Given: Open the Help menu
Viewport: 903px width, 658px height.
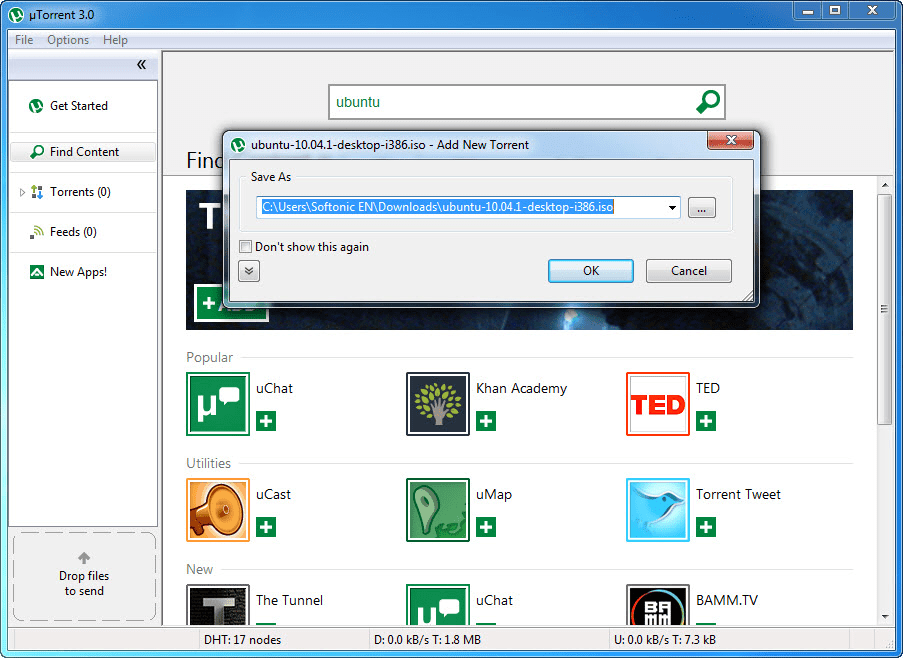Looking at the screenshot, I should (115, 40).
